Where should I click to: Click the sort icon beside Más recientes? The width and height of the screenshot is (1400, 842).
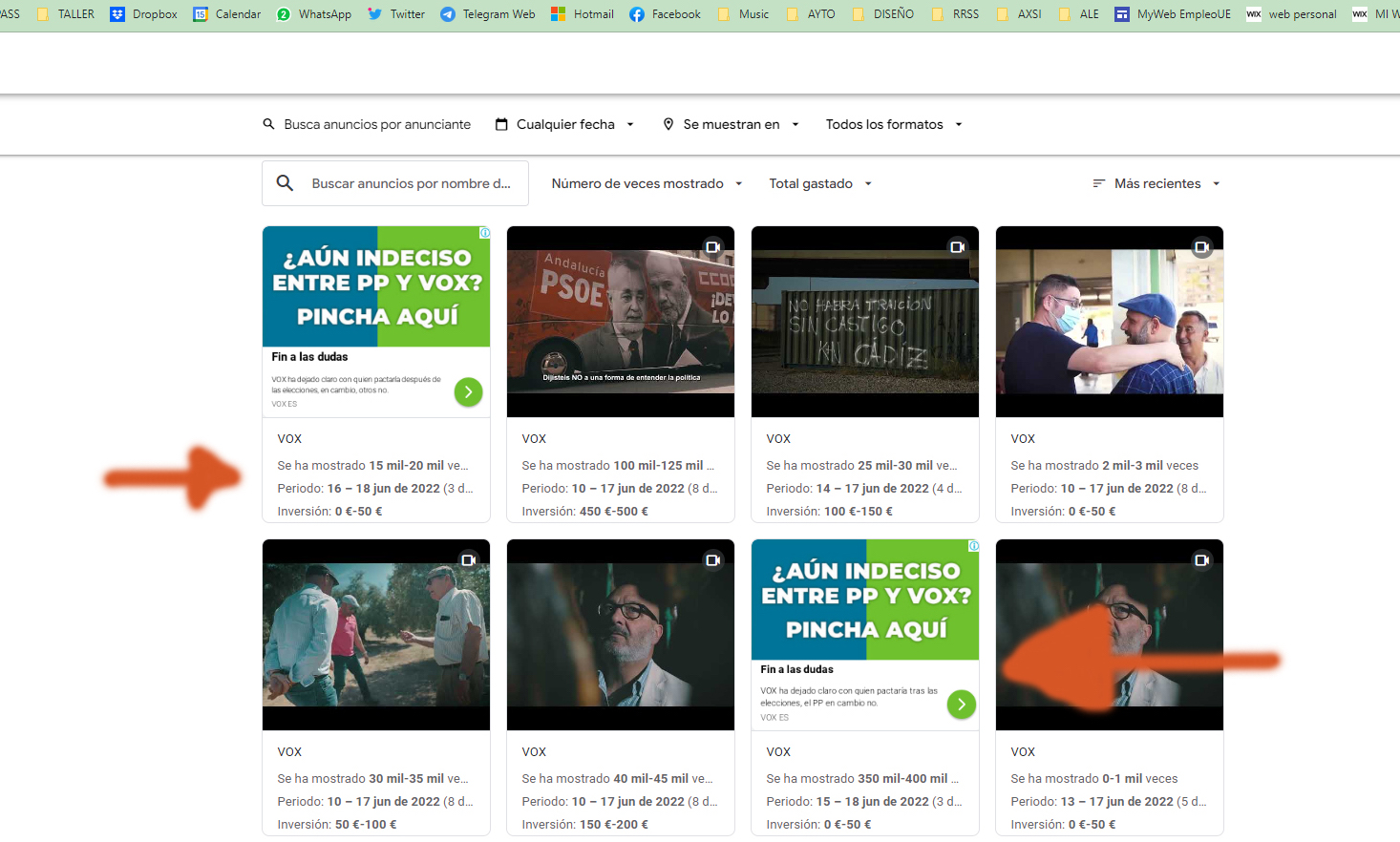(1099, 183)
